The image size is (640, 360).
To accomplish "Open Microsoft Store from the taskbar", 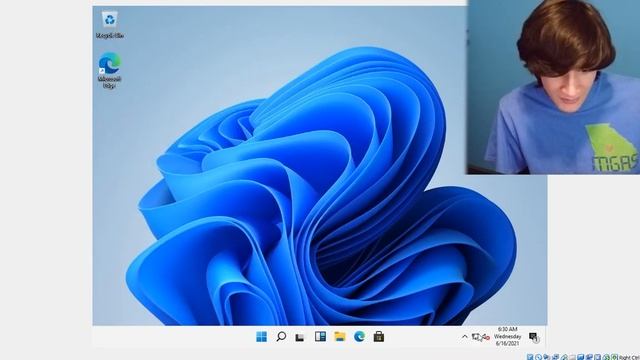I will 379,336.
